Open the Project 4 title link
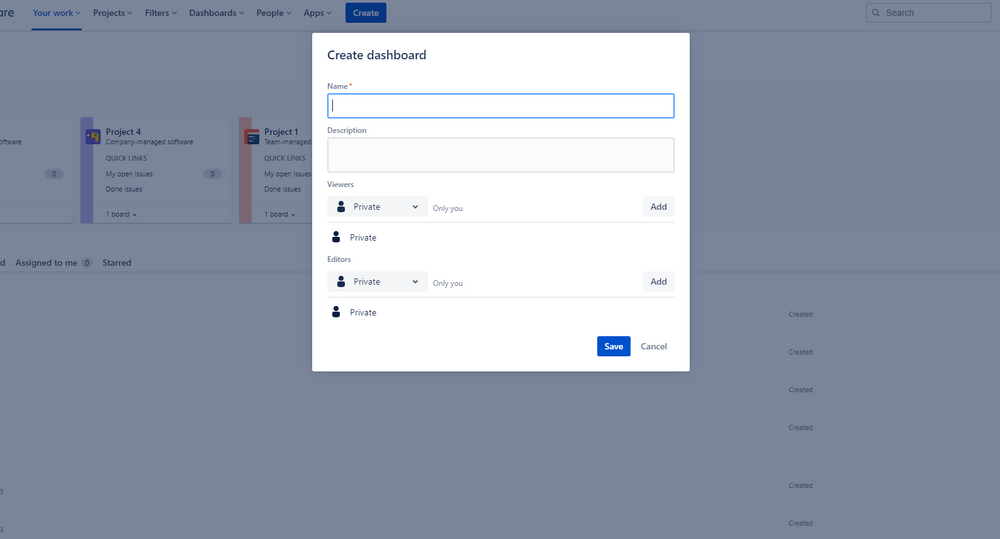 click(x=123, y=132)
